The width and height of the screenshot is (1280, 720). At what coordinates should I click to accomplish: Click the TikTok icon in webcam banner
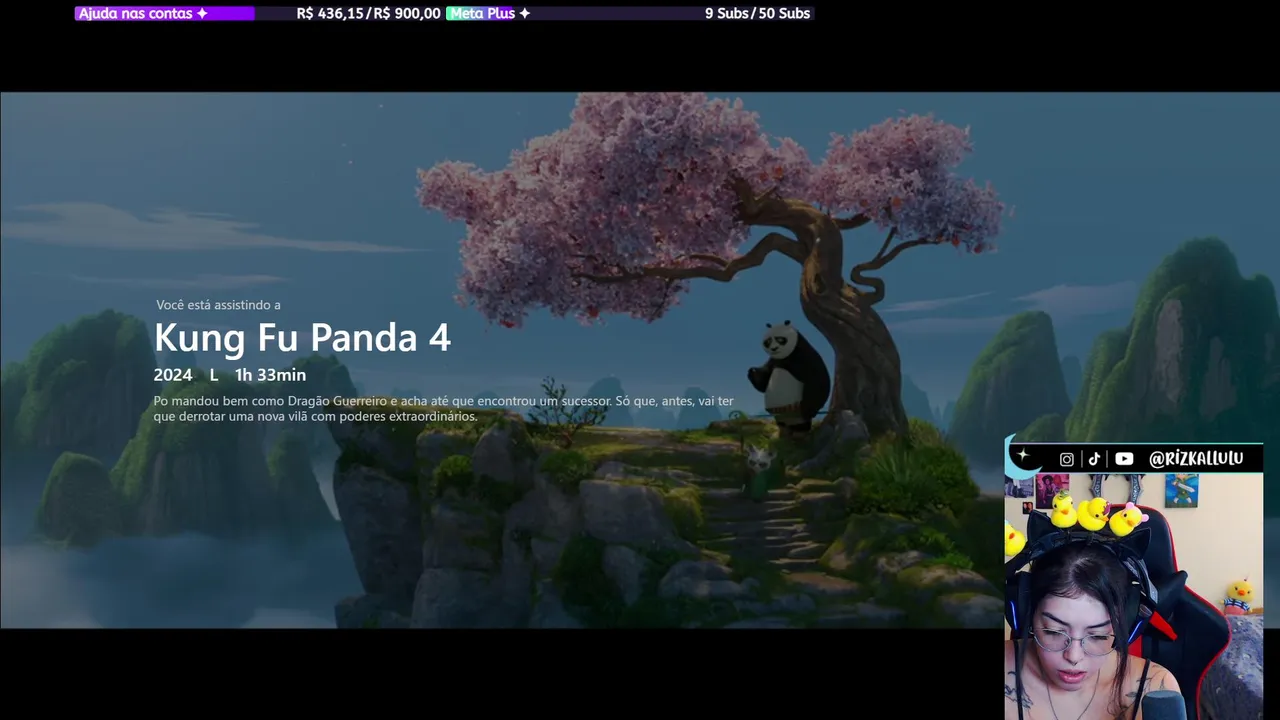tap(1094, 459)
